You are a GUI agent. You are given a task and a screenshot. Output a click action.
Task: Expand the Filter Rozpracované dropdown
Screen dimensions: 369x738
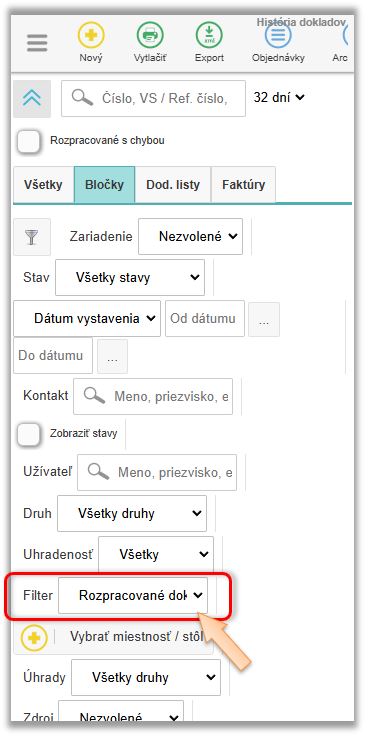tap(133, 595)
